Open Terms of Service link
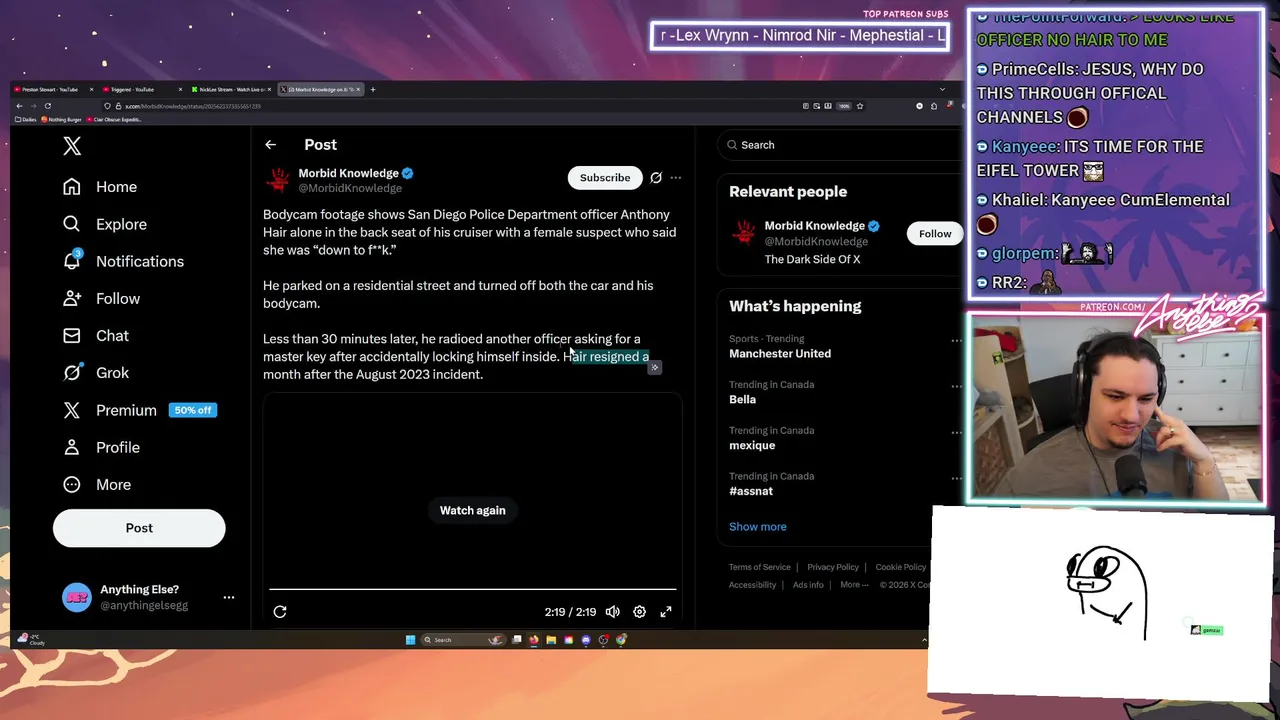Viewport: 1280px width, 720px height. point(760,567)
